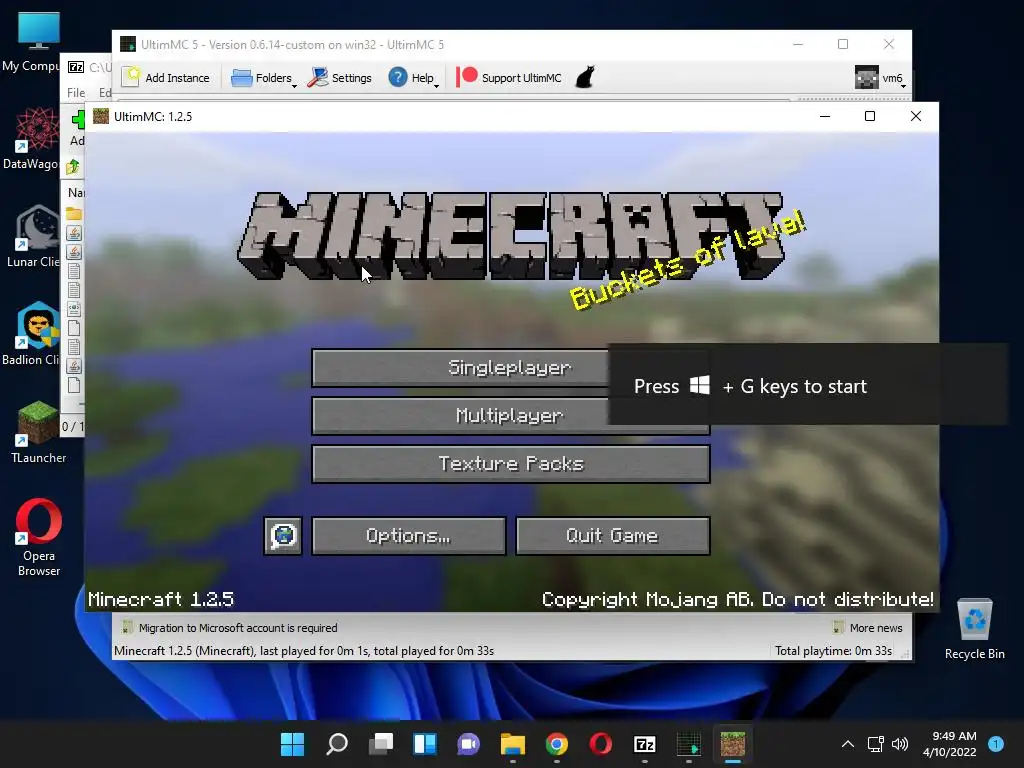Open volume control tray icon
The height and width of the screenshot is (768, 1024).
pyautogui.click(x=900, y=744)
